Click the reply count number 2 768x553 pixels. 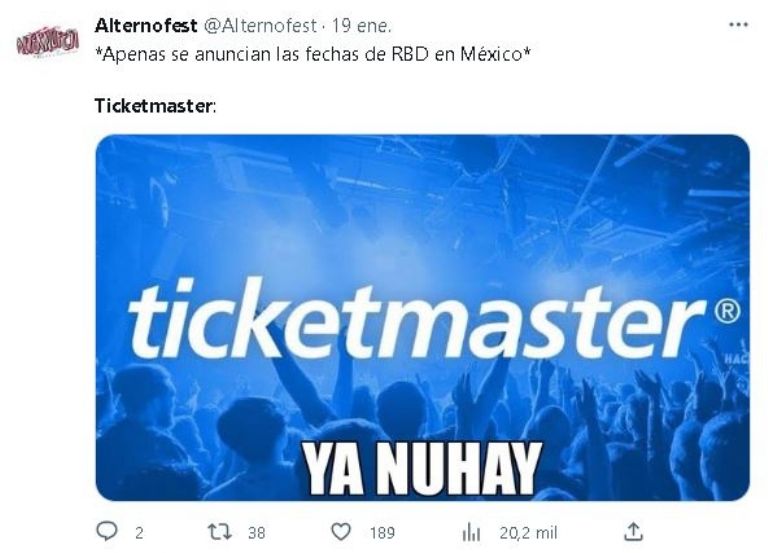pyautogui.click(x=140, y=533)
